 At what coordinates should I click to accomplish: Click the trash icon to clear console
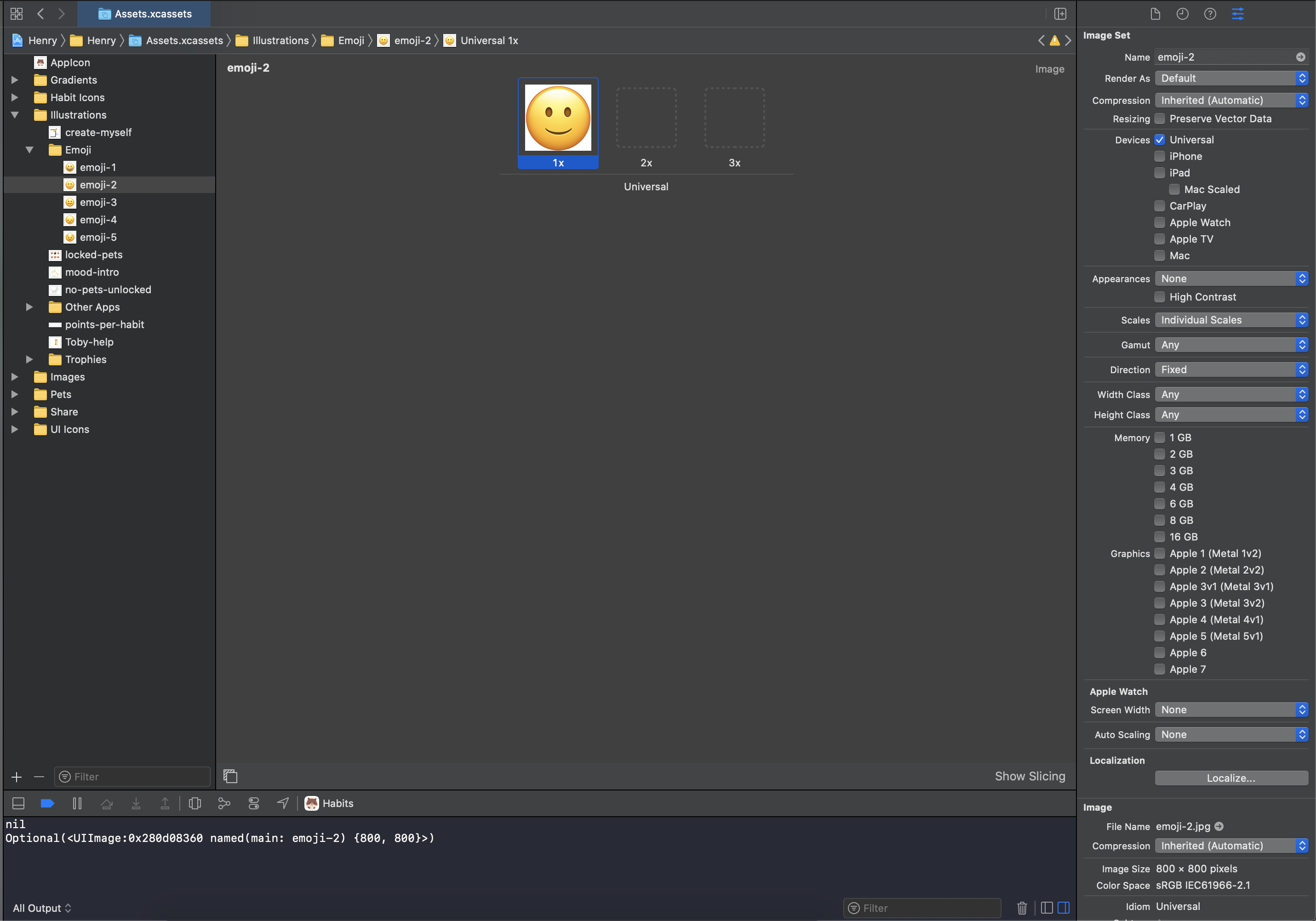(1022, 908)
